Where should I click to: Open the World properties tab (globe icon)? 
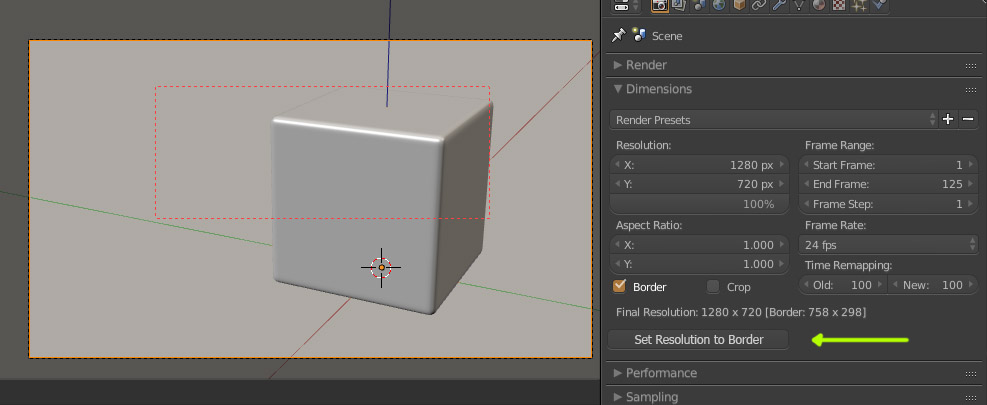pyautogui.click(x=718, y=4)
